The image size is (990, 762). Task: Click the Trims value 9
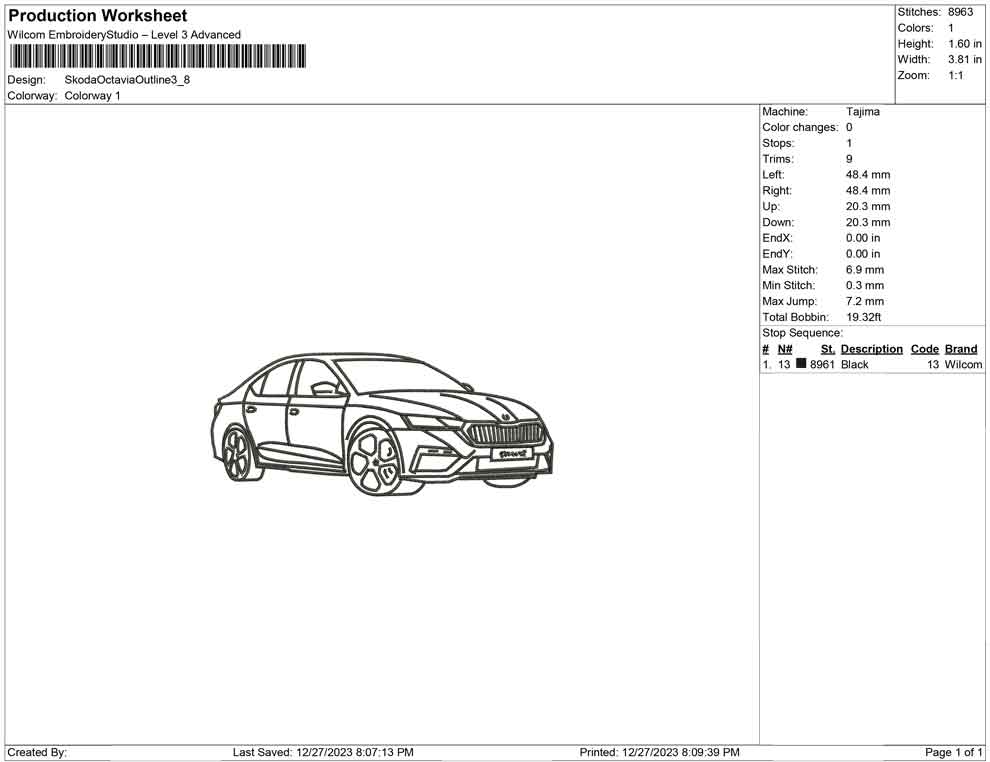coord(849,159)
